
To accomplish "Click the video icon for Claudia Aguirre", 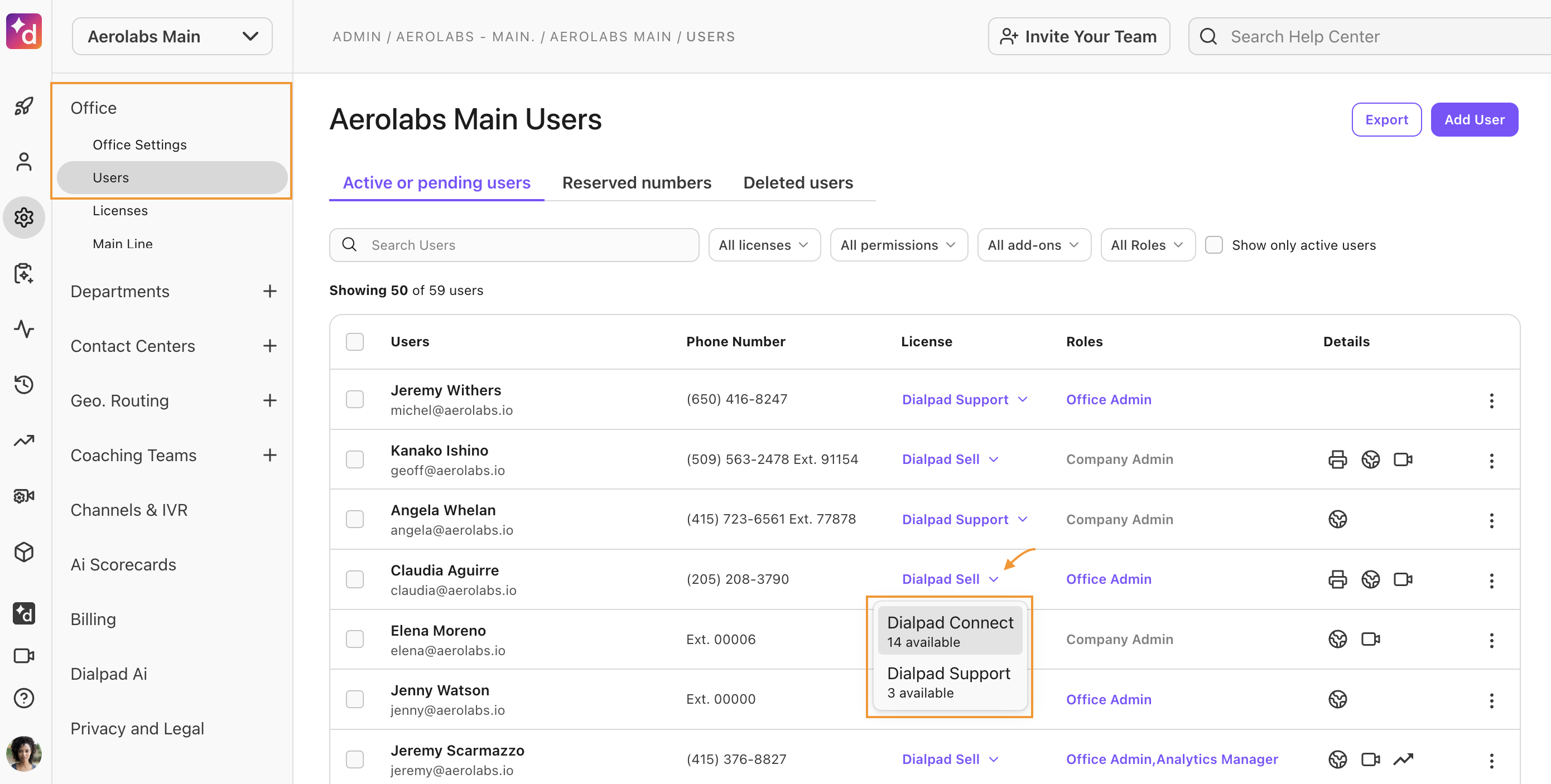I will pyautogui.click(x=1403, y=579).
